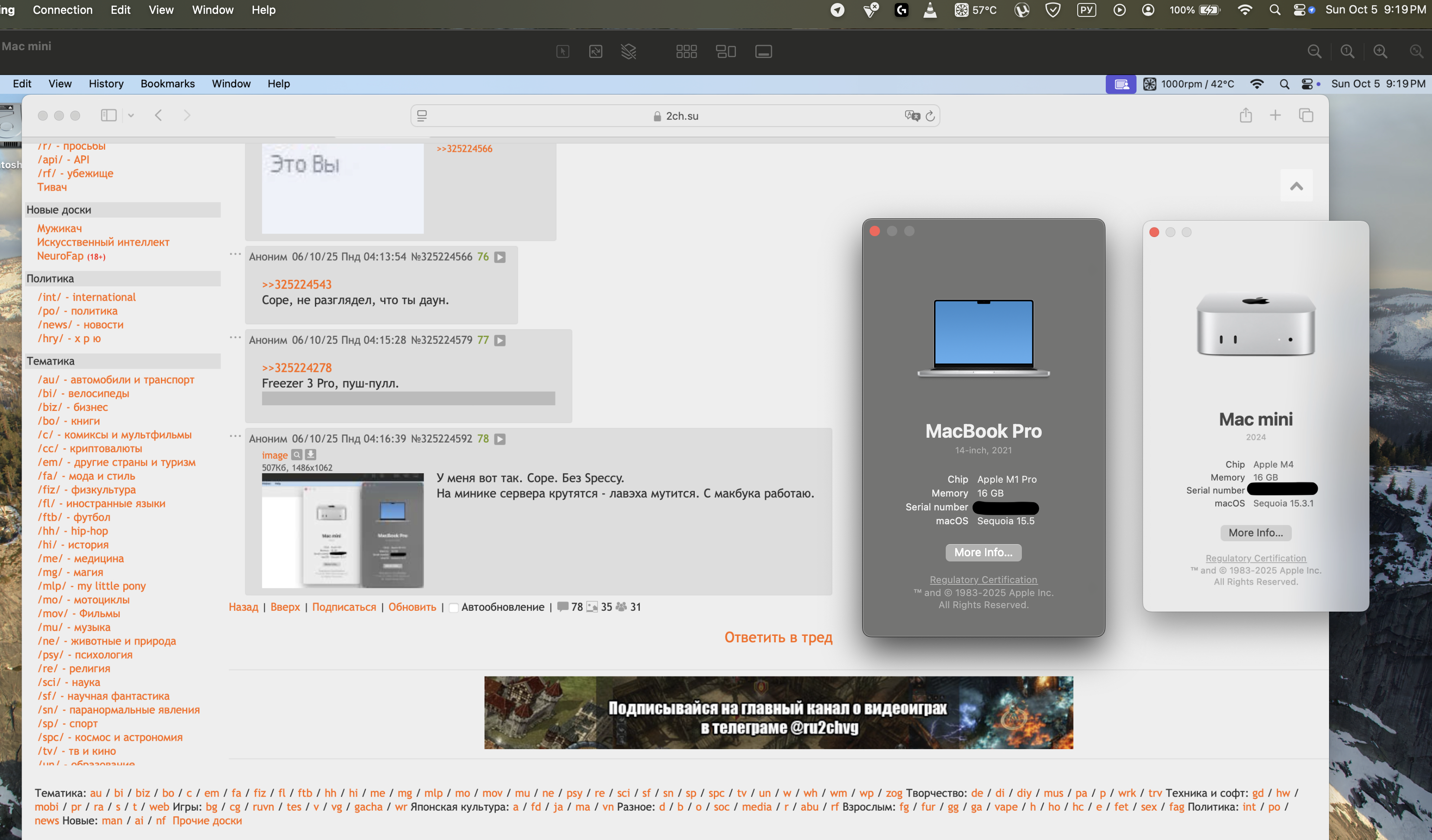The width and height of the screenshot is (1432, 840).
Task: Click the new tab plus icon
Action: (x=1275, y=115)
